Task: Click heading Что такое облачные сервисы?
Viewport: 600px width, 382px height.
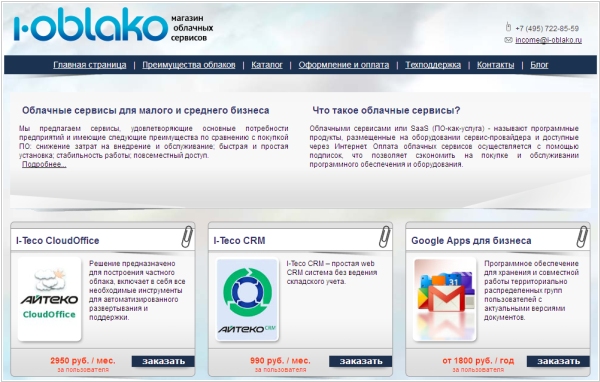Action: 386,110
